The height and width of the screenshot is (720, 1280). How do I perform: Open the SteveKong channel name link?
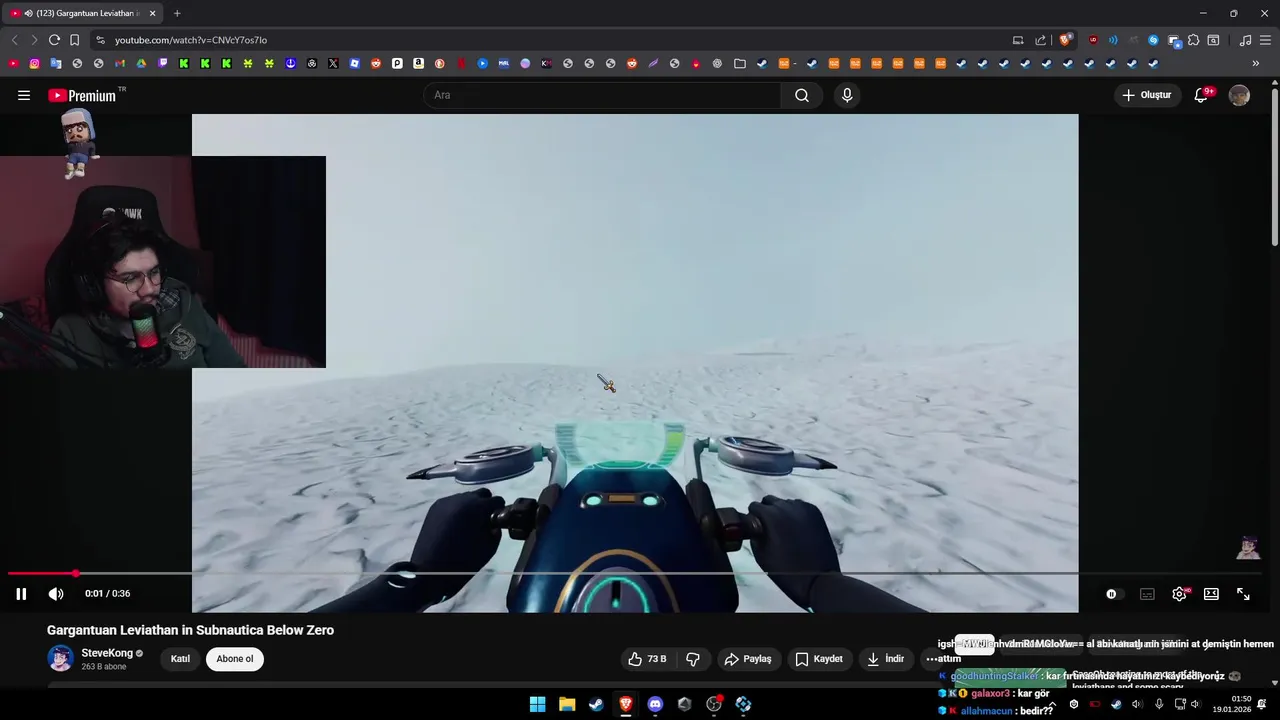(107, 653)
